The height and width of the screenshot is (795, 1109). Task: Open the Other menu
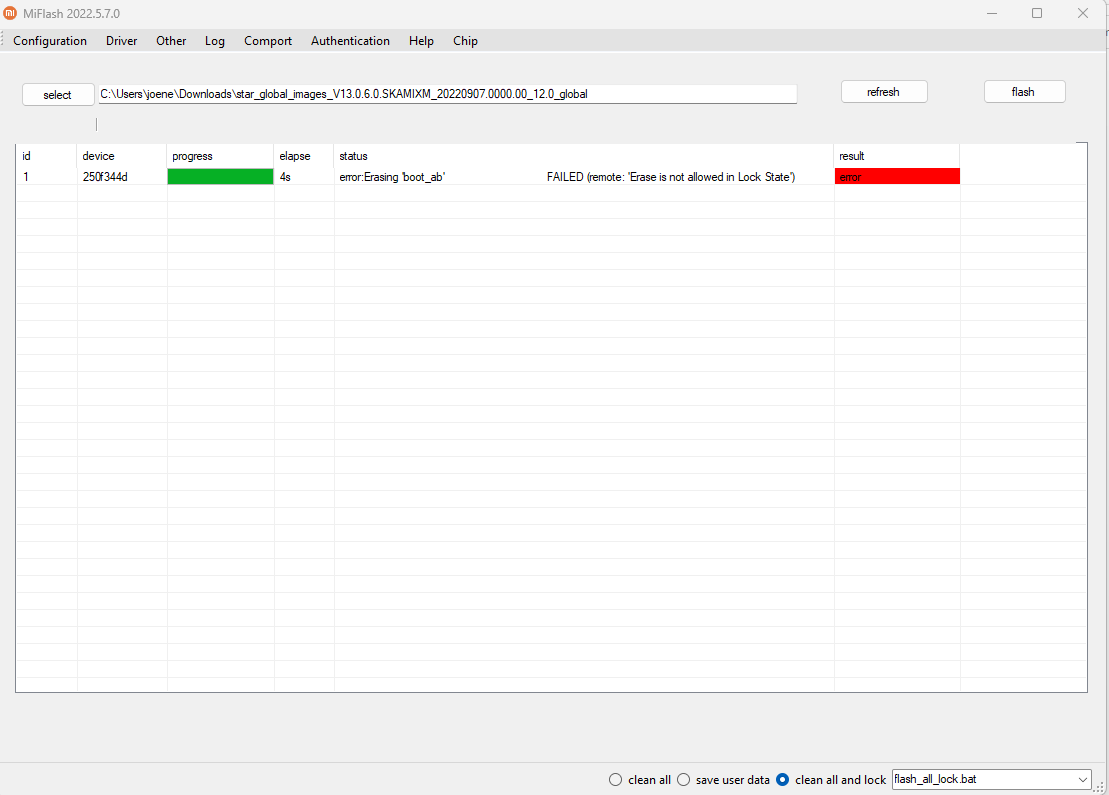[171, 41]
